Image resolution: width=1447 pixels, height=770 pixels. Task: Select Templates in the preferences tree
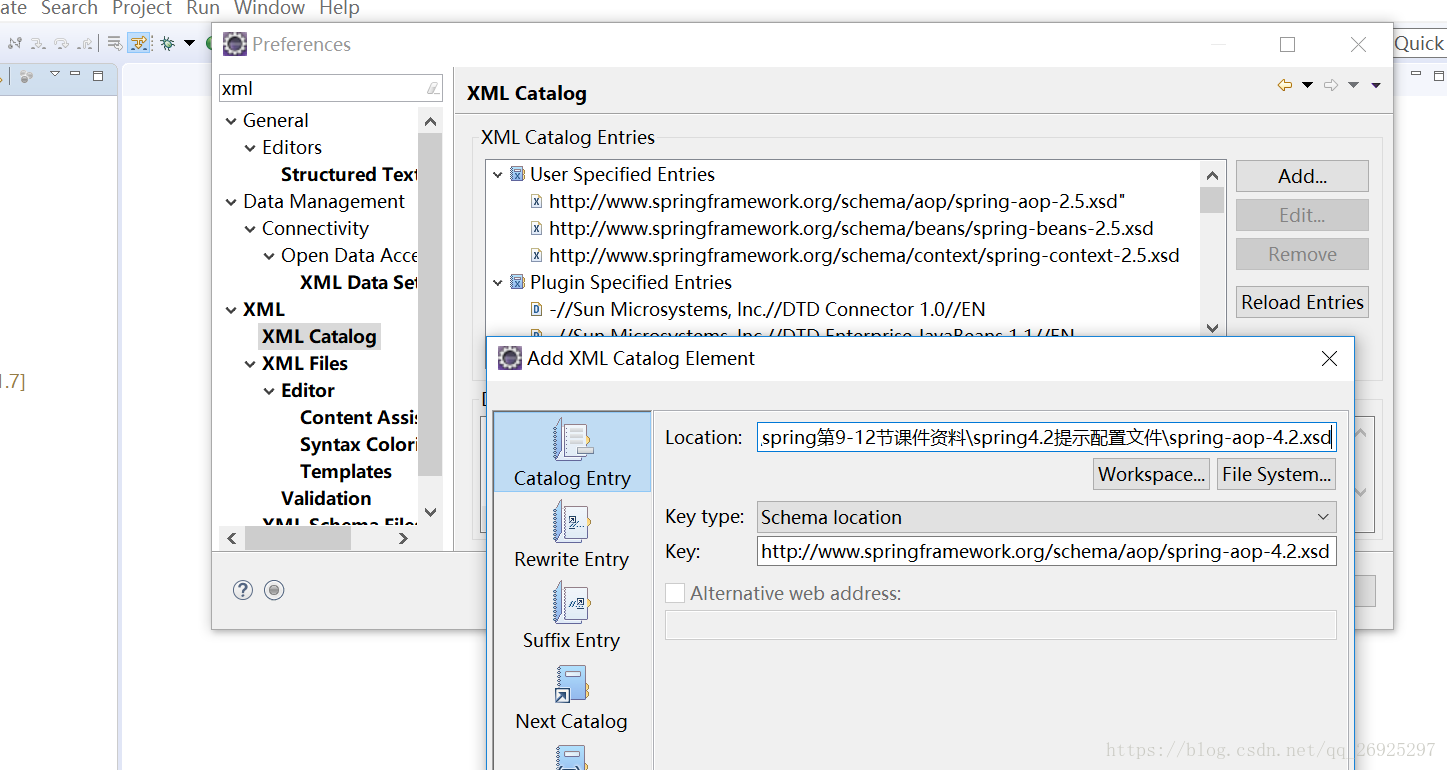click(x=346, y=471)
